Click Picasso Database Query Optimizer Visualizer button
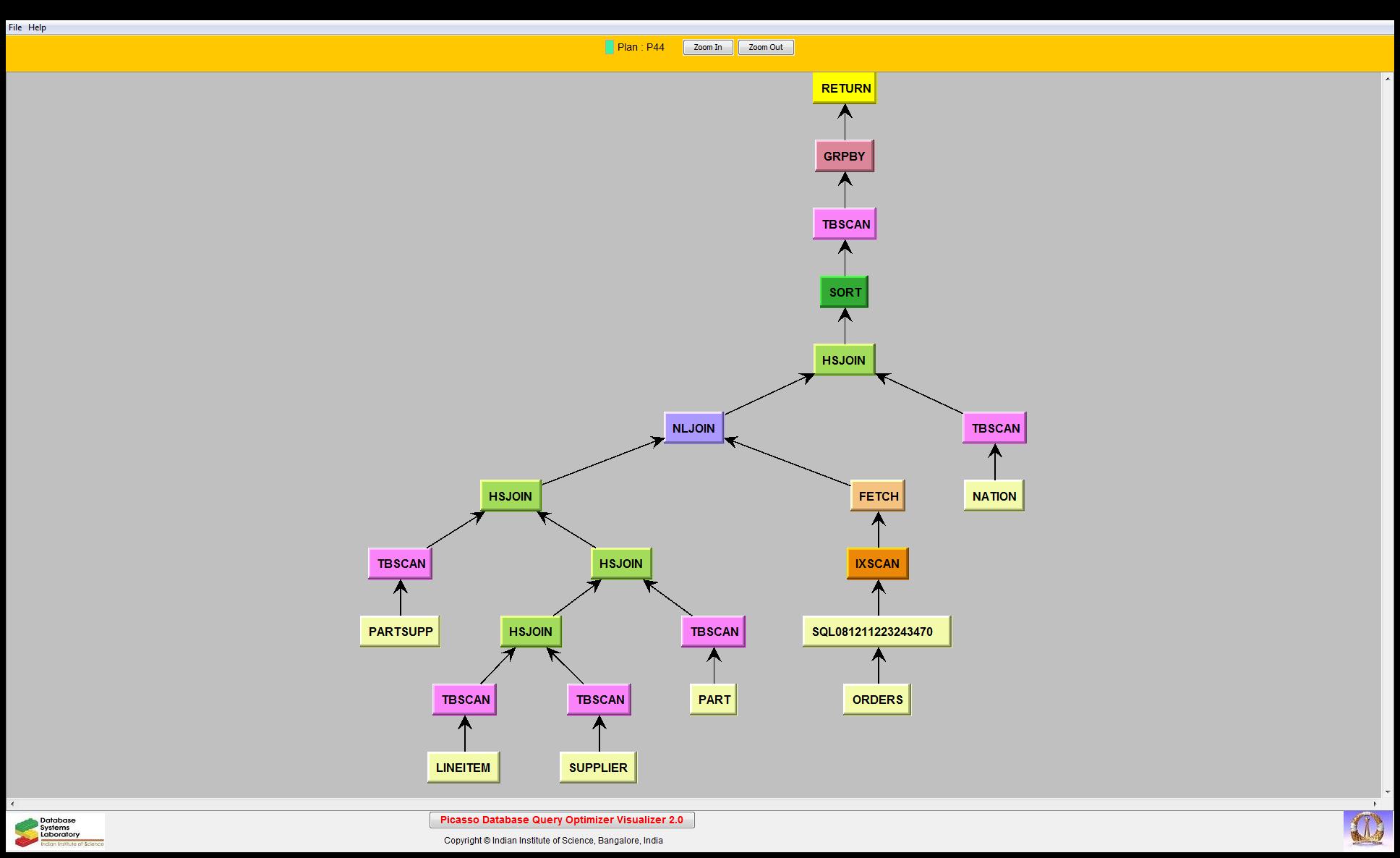This screenshot has height=858, width=1400. coord(562,820)
